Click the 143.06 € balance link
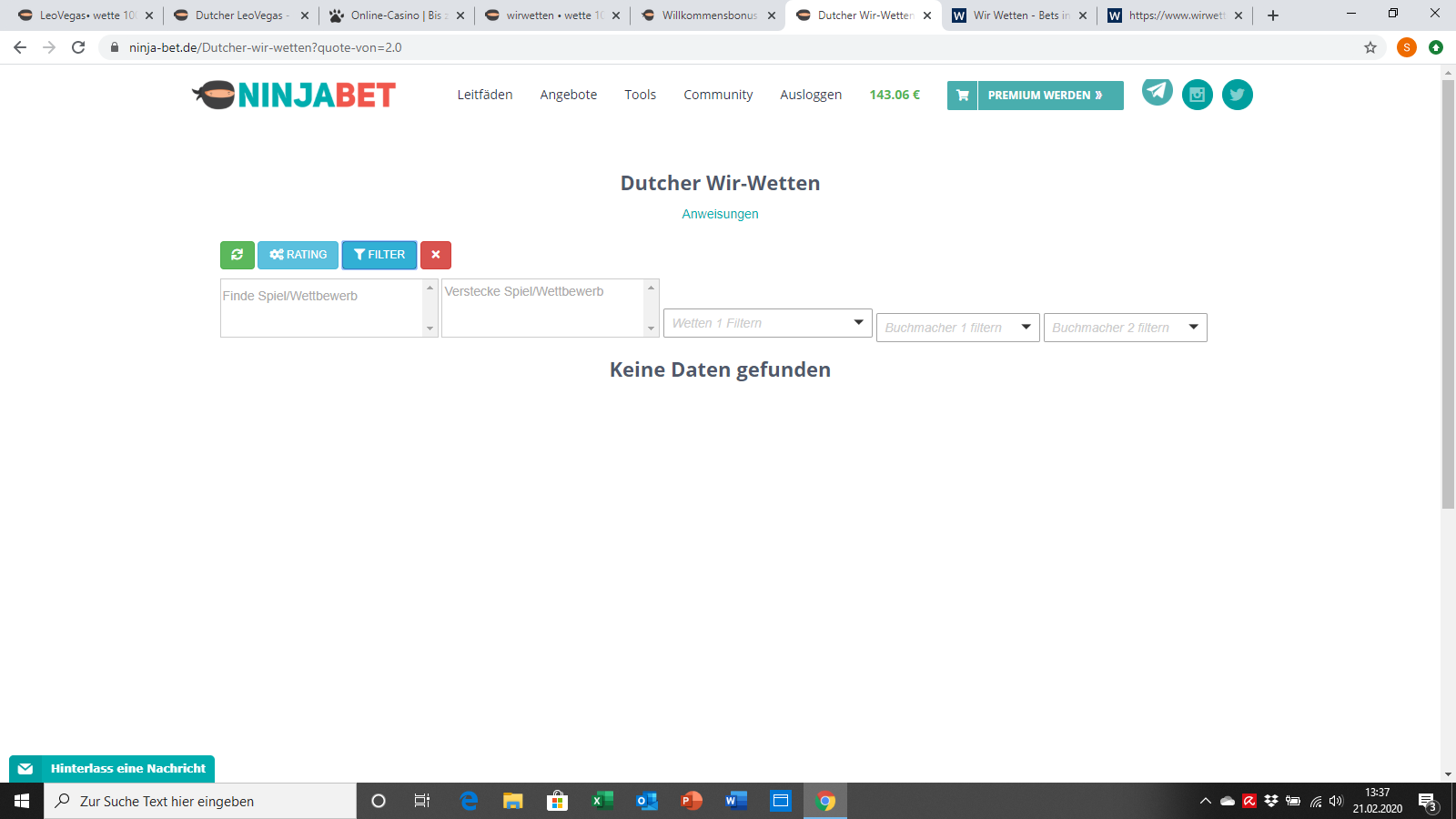Image resolution: width=1456 pixels, height=819 pixels. [895, 95]
